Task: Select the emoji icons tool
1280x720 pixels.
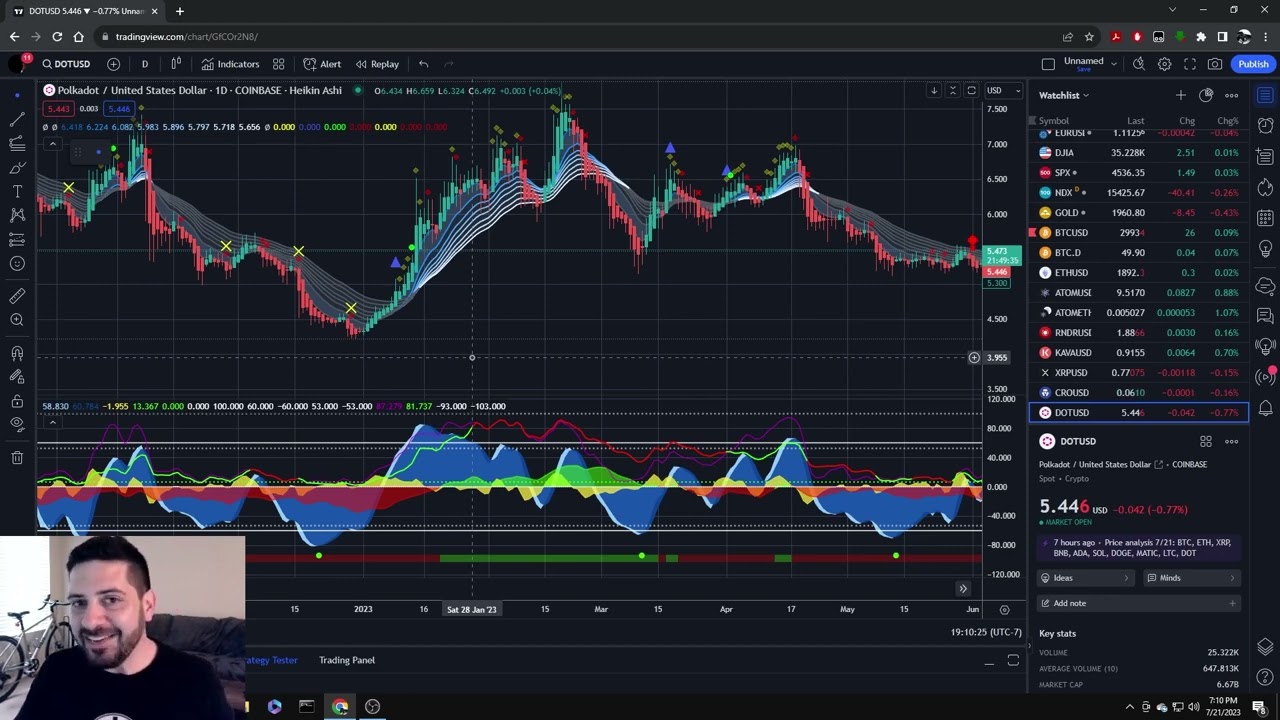Action: tap(17, 264)
